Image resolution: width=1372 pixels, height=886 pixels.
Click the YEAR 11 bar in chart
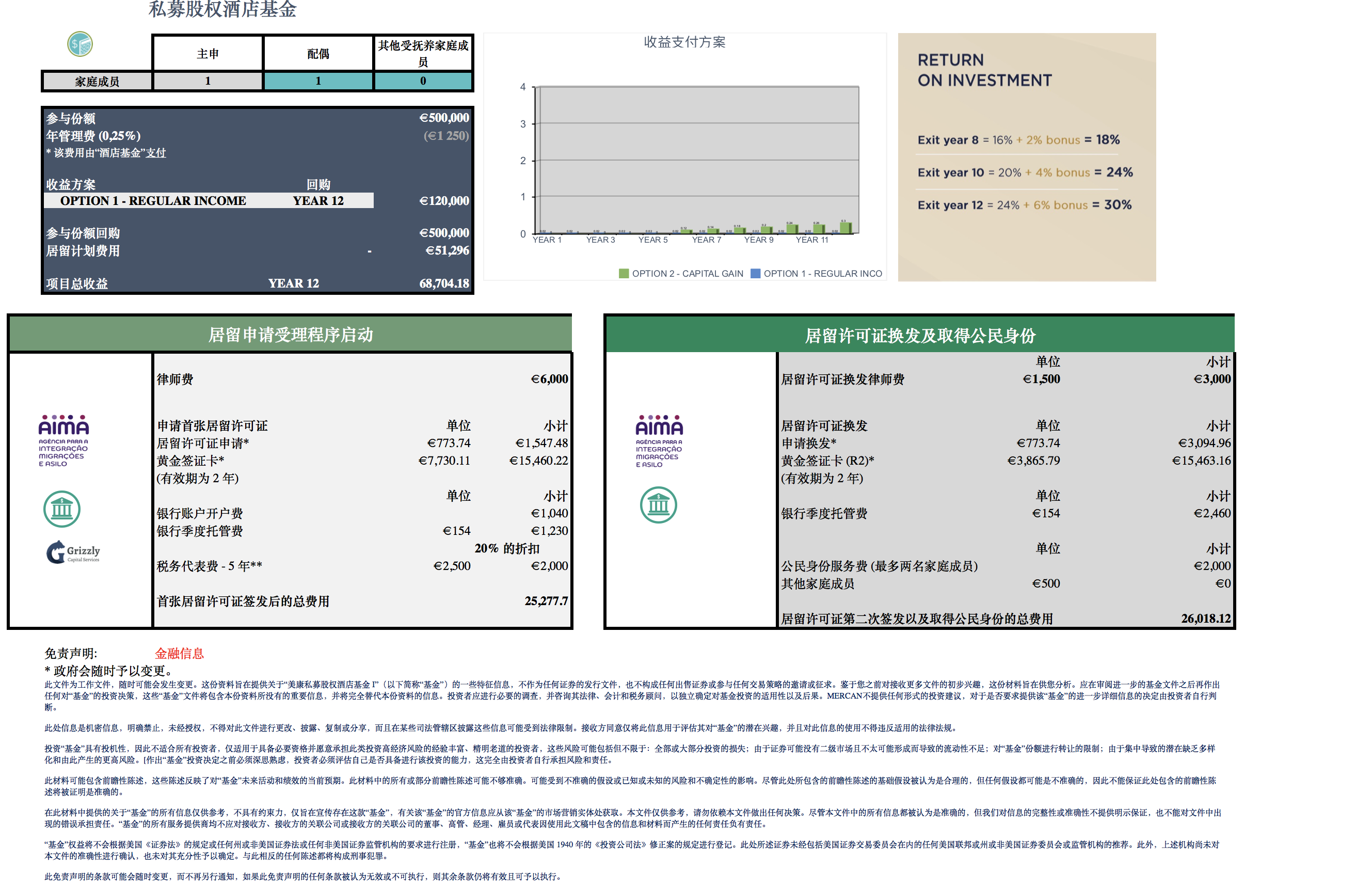click(x=819, y=228)
